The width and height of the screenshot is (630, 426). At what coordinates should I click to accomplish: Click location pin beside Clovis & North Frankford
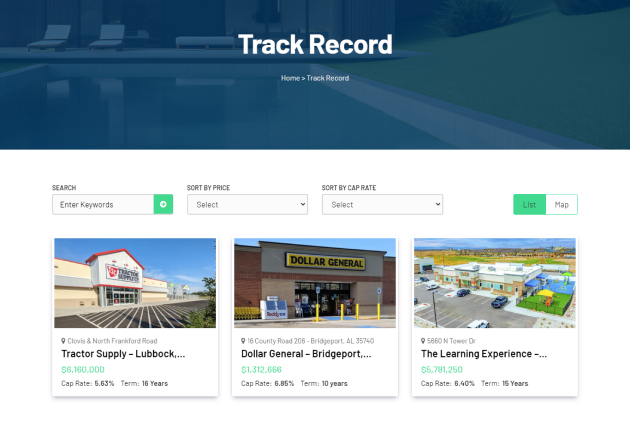(63, 341)
